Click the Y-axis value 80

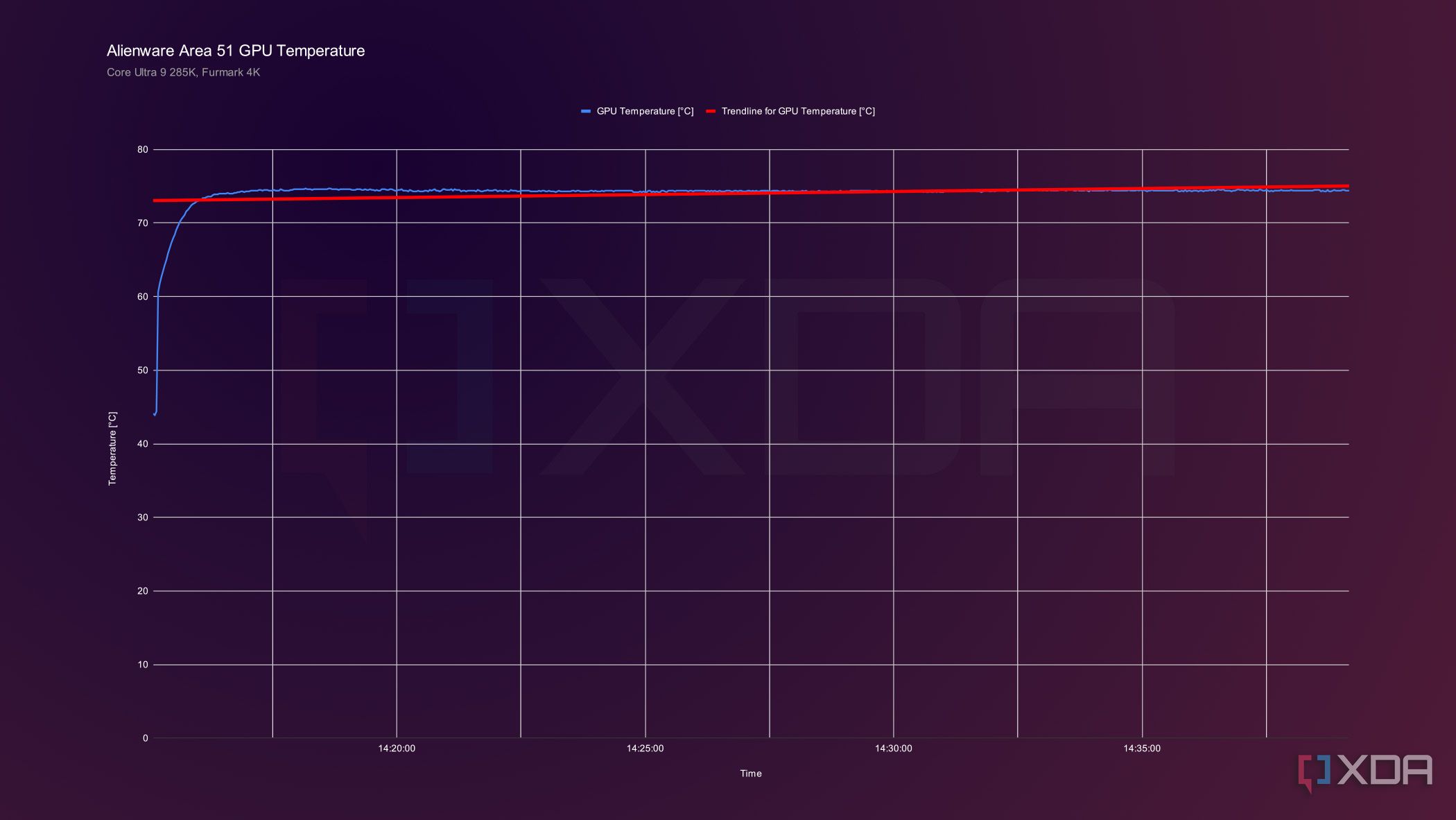[x=143, y=149]
